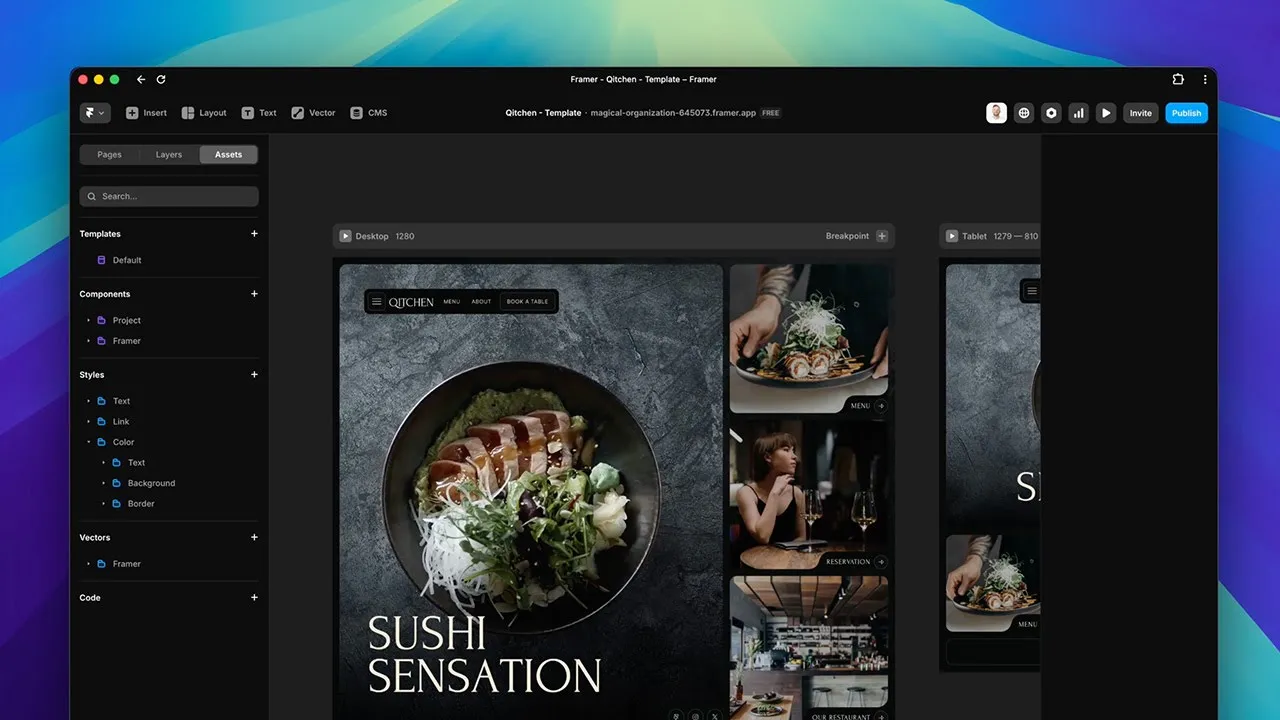Click the hamburger menu in Qitchen navbar
The width and height of the screenshot is (1280, 720).
click(x=377, y=301)
